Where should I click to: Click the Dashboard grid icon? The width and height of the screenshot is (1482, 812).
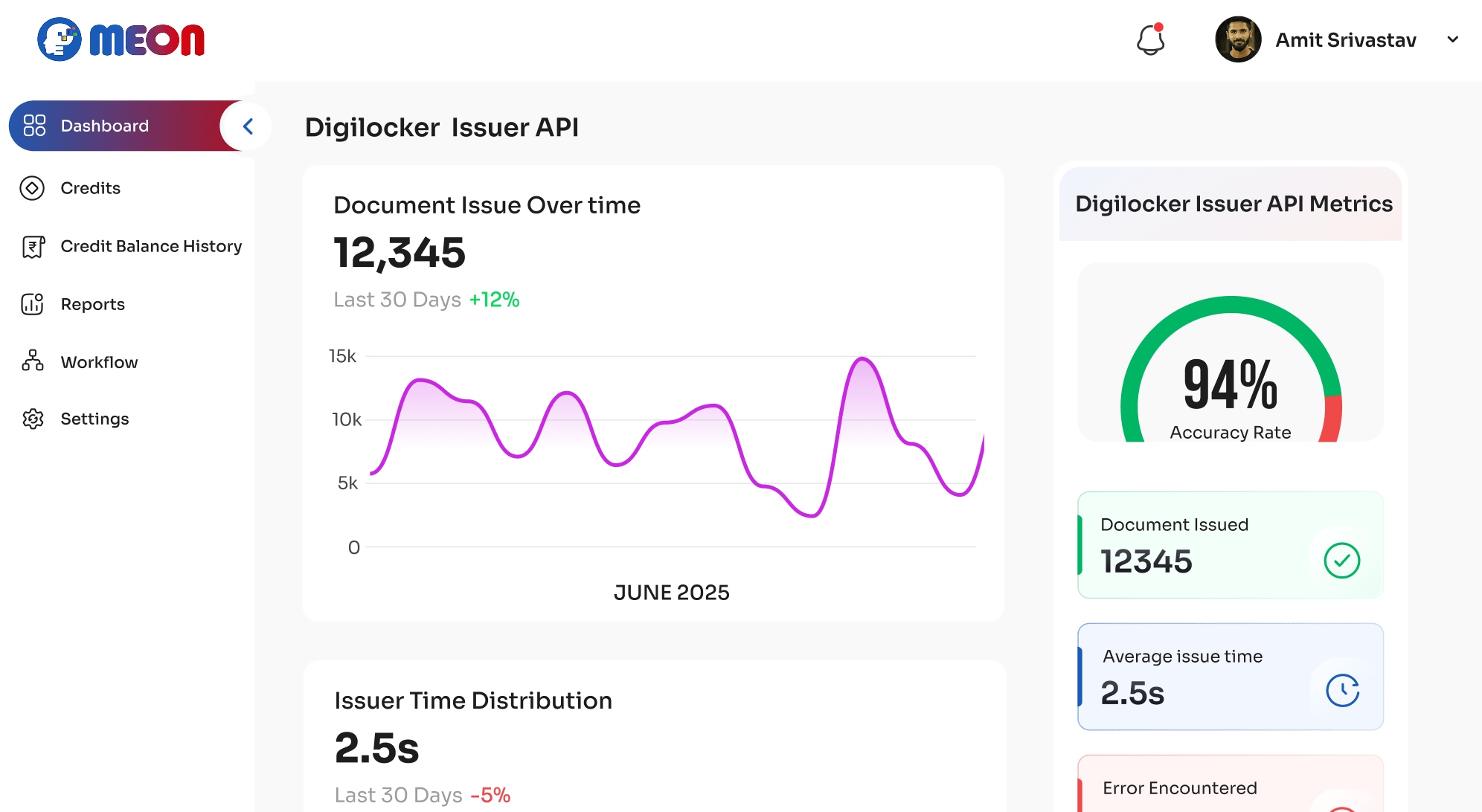point(34,126)
